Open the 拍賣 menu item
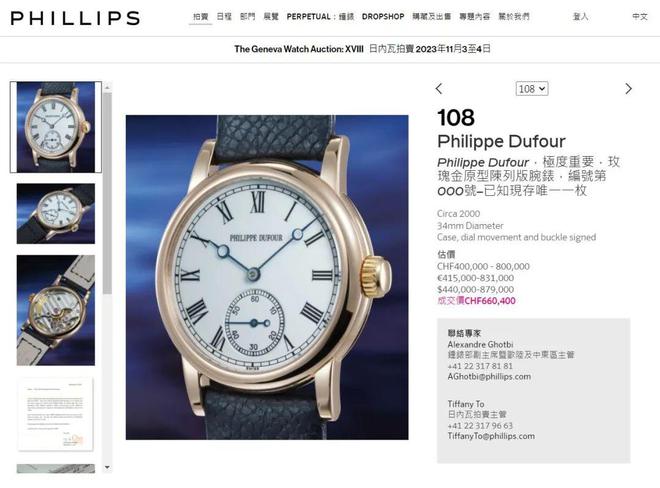 [x=200, y=17]
